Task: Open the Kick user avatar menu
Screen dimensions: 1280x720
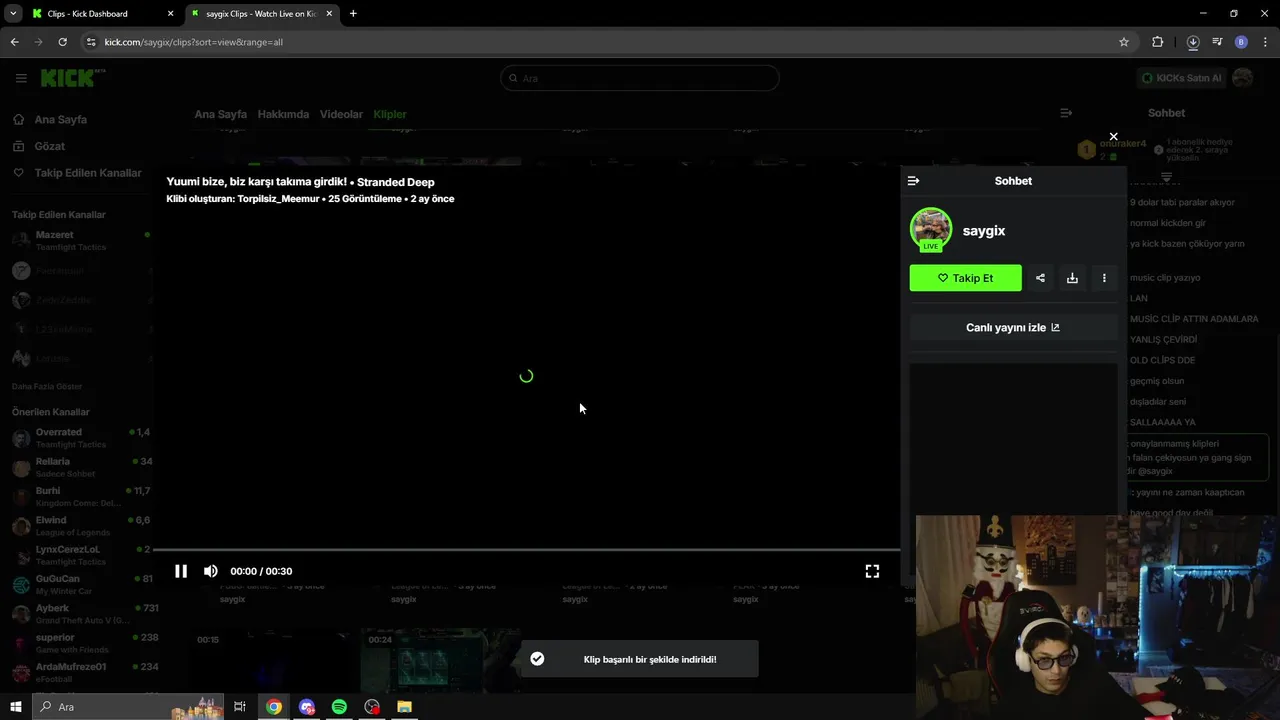Action: [1243, 78]
